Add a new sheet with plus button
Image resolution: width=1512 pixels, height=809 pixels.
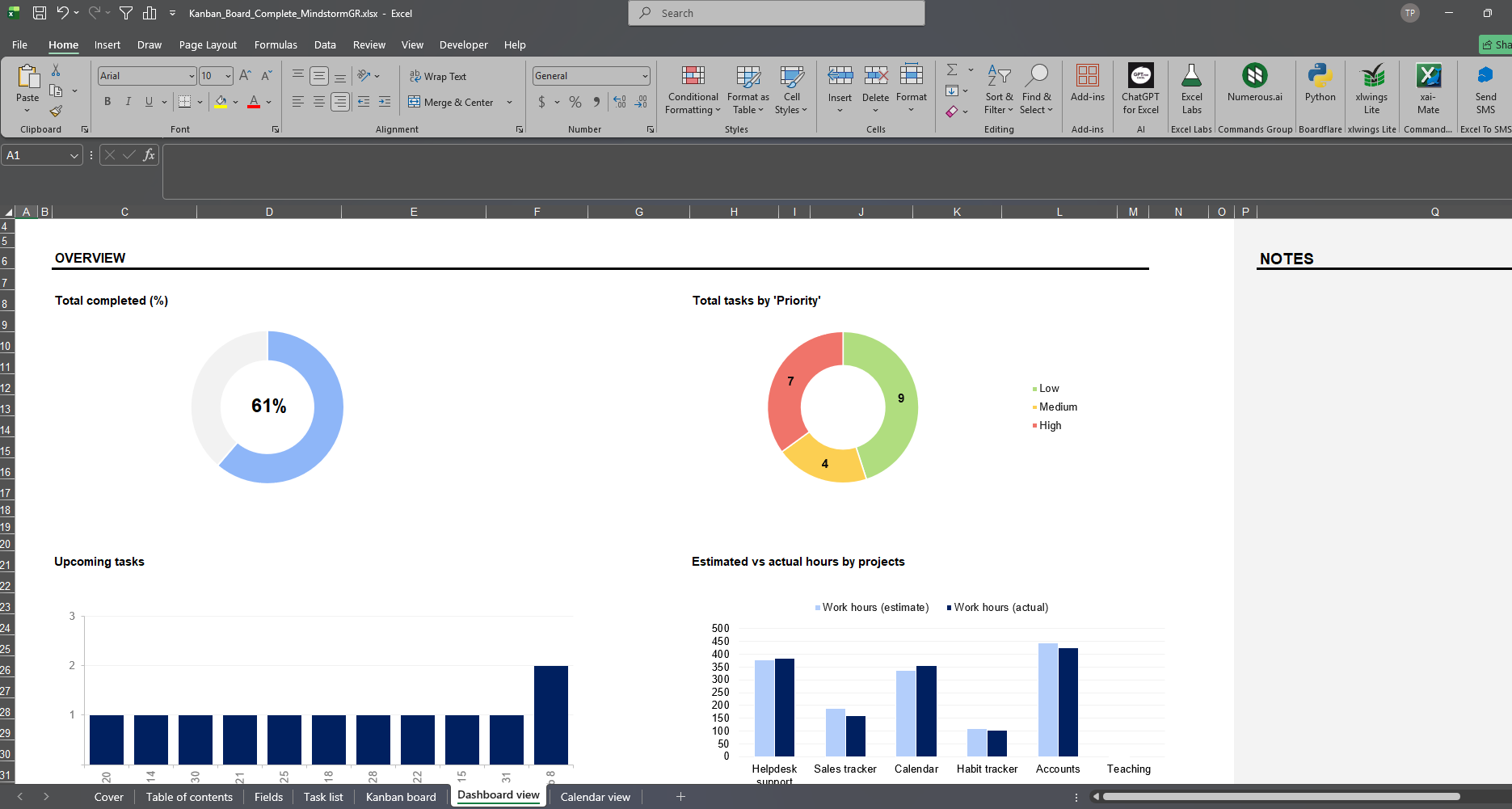[680, 797]
